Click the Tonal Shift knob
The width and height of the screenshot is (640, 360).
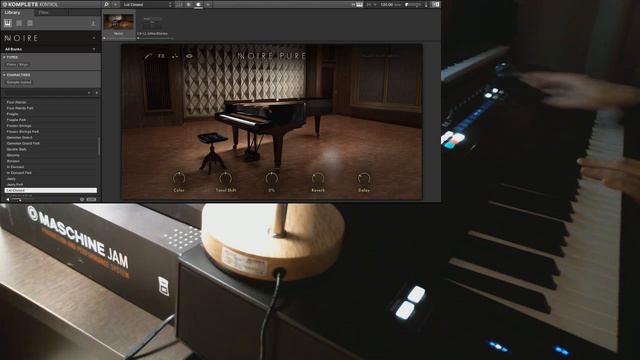[225, 178]
